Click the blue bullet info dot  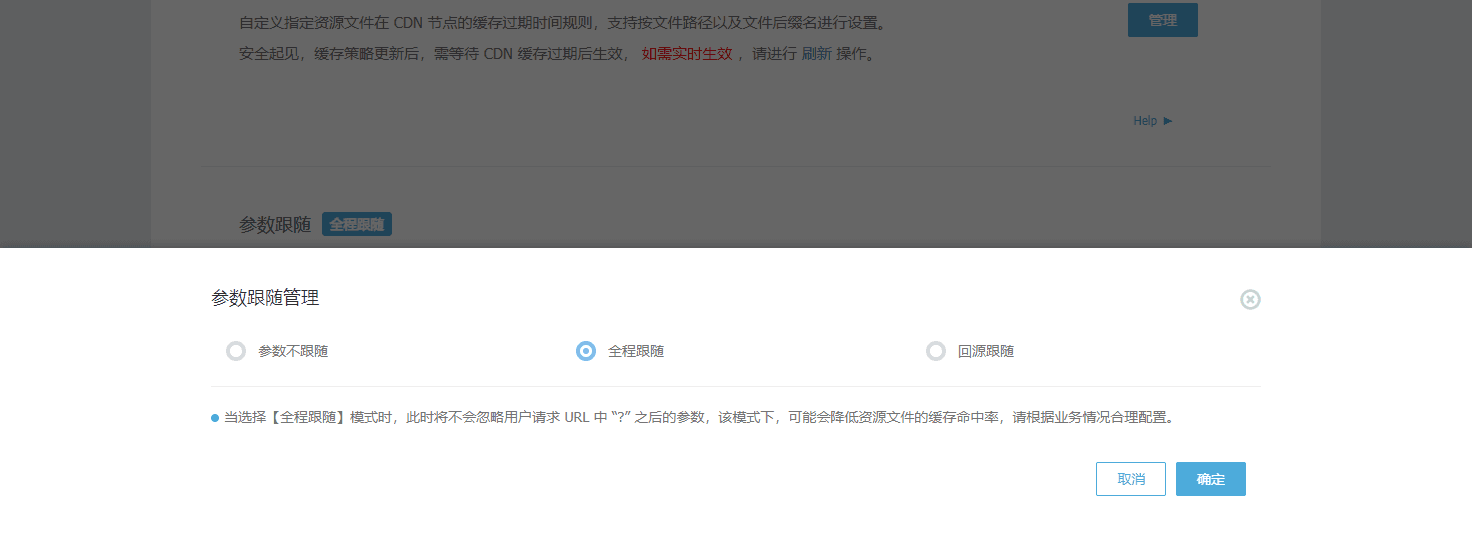215,418
